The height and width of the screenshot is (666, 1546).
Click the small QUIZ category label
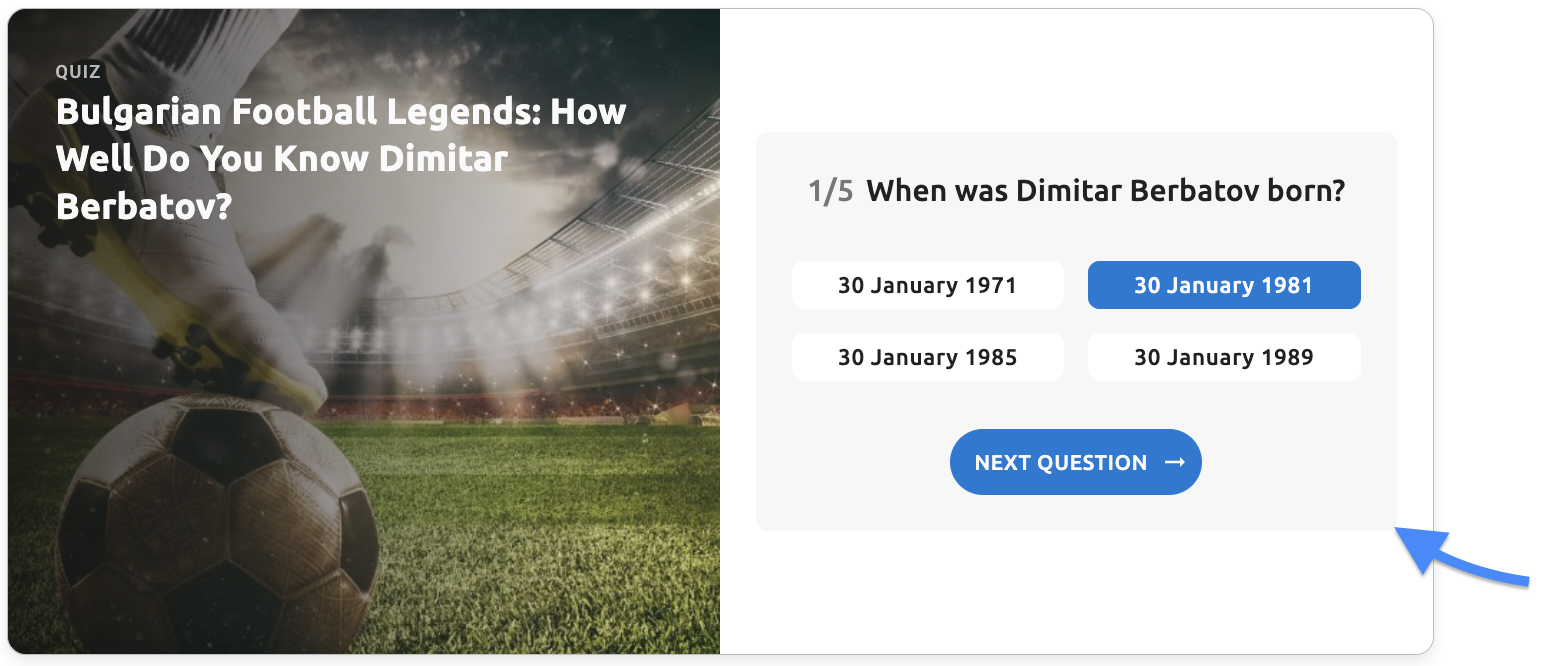click(x=78, y=72)
